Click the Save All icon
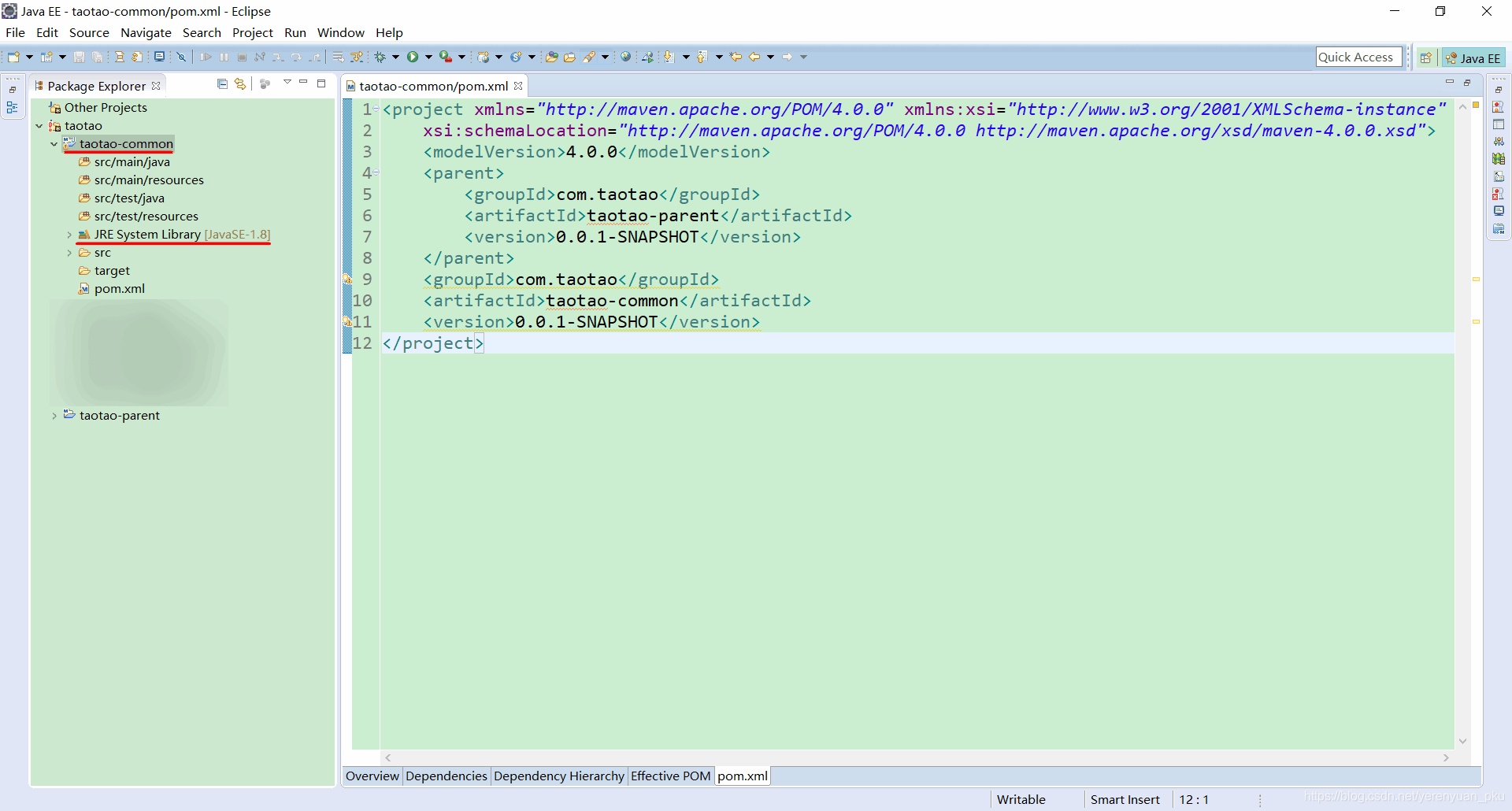The image size is (1512, 811). click(x=97, y=57)
